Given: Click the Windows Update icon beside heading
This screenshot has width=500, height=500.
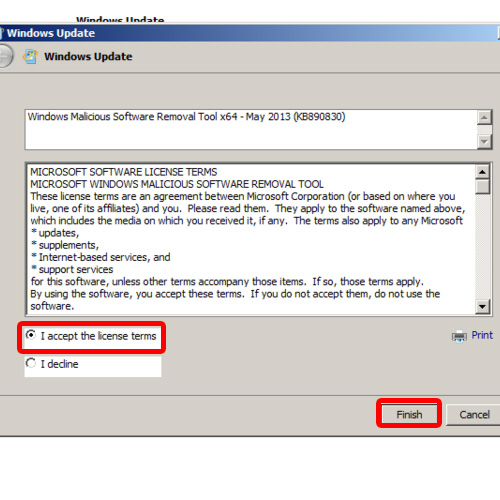Looking at the screenshot, I should click(x=30, y=57).
